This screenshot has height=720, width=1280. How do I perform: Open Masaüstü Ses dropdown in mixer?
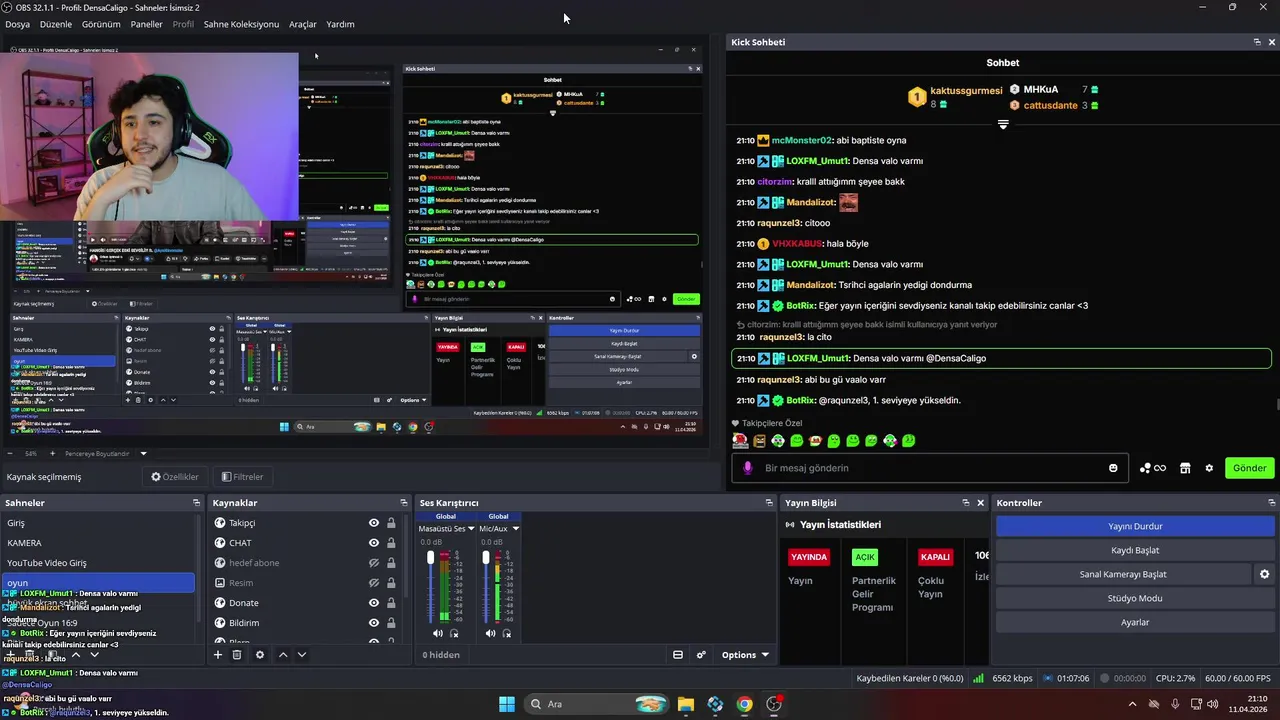(446, 528)
